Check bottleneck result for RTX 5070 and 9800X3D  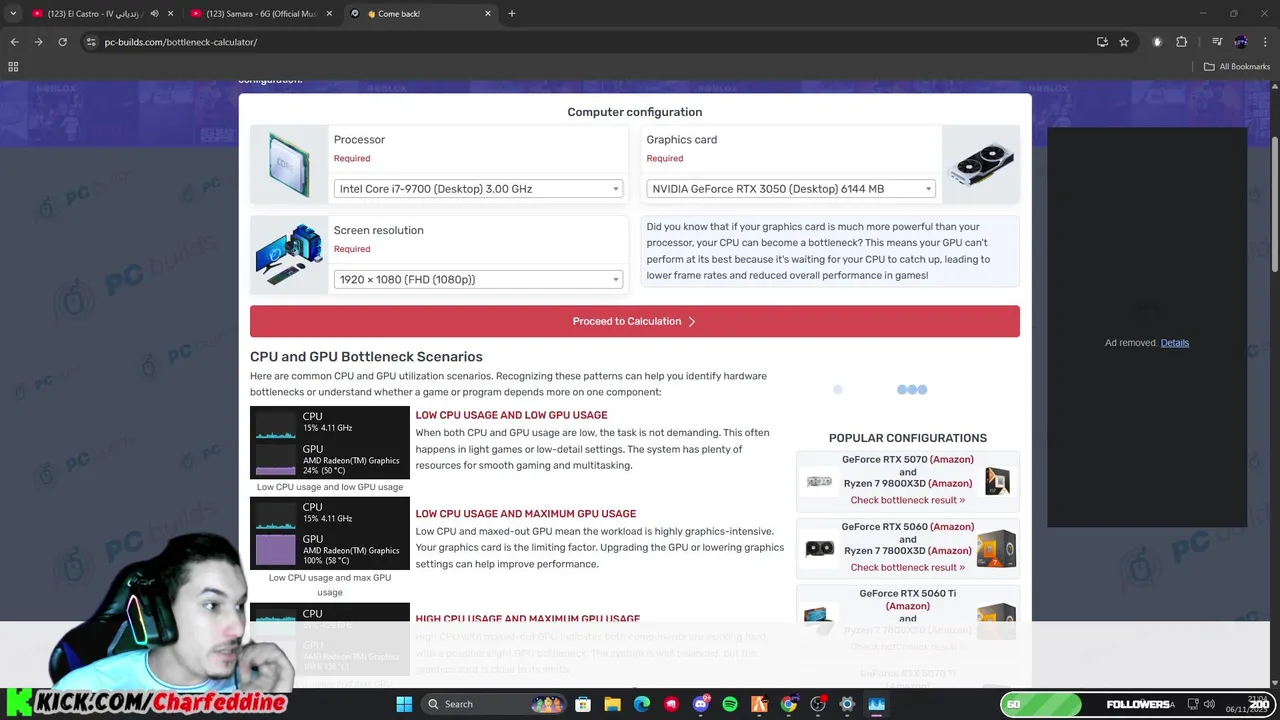point(907,500)
